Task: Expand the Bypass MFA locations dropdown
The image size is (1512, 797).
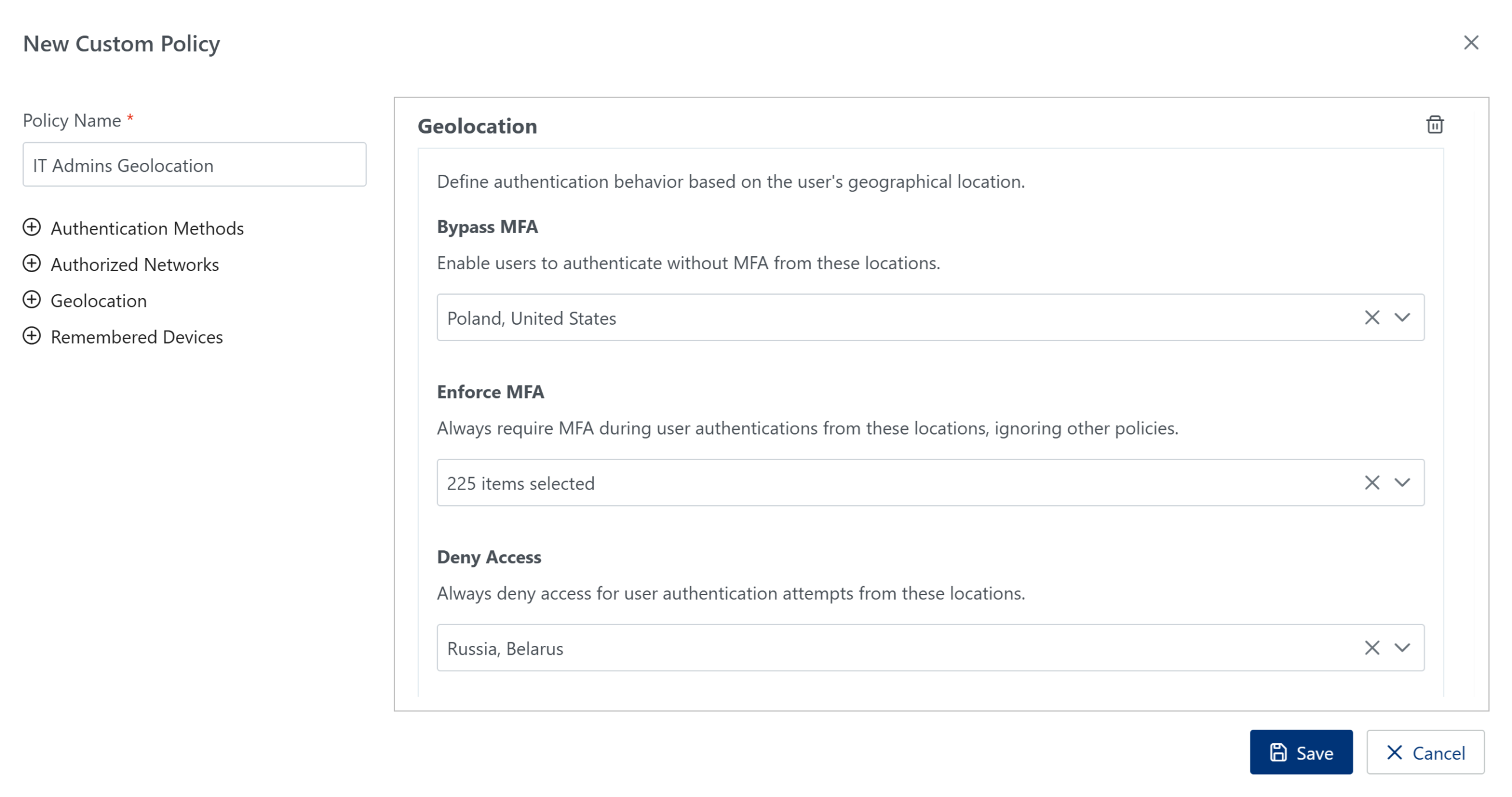Action: coord(1402,318)
